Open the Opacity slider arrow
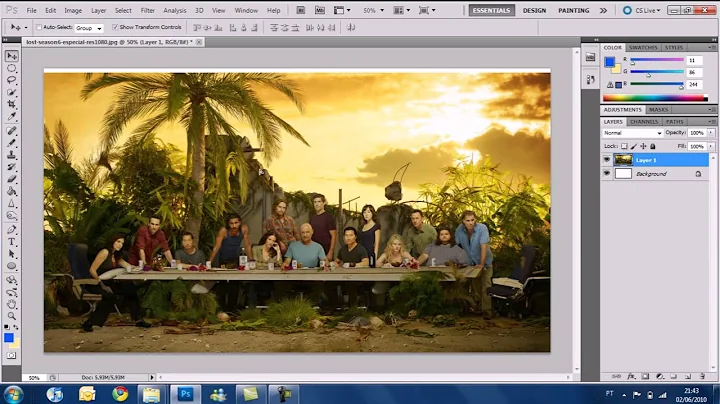 (711, 133)
